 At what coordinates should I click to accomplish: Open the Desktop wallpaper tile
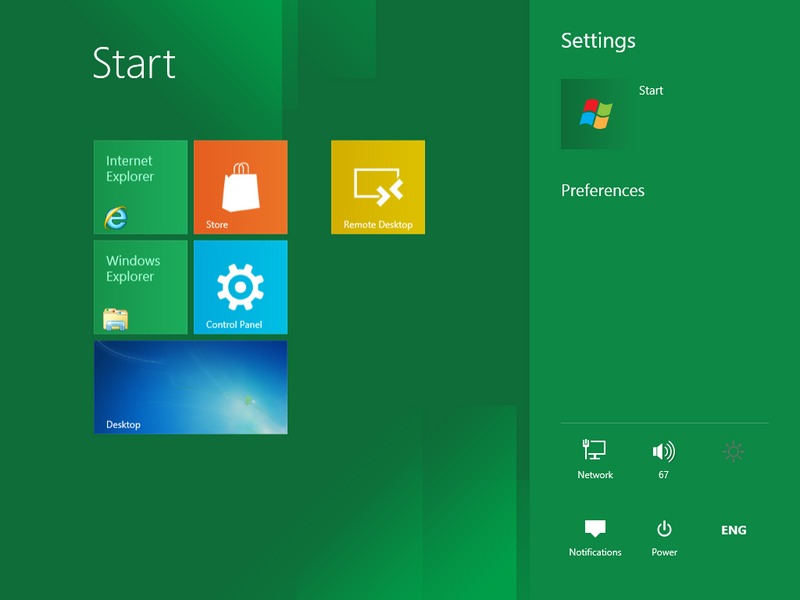point(191,387)
